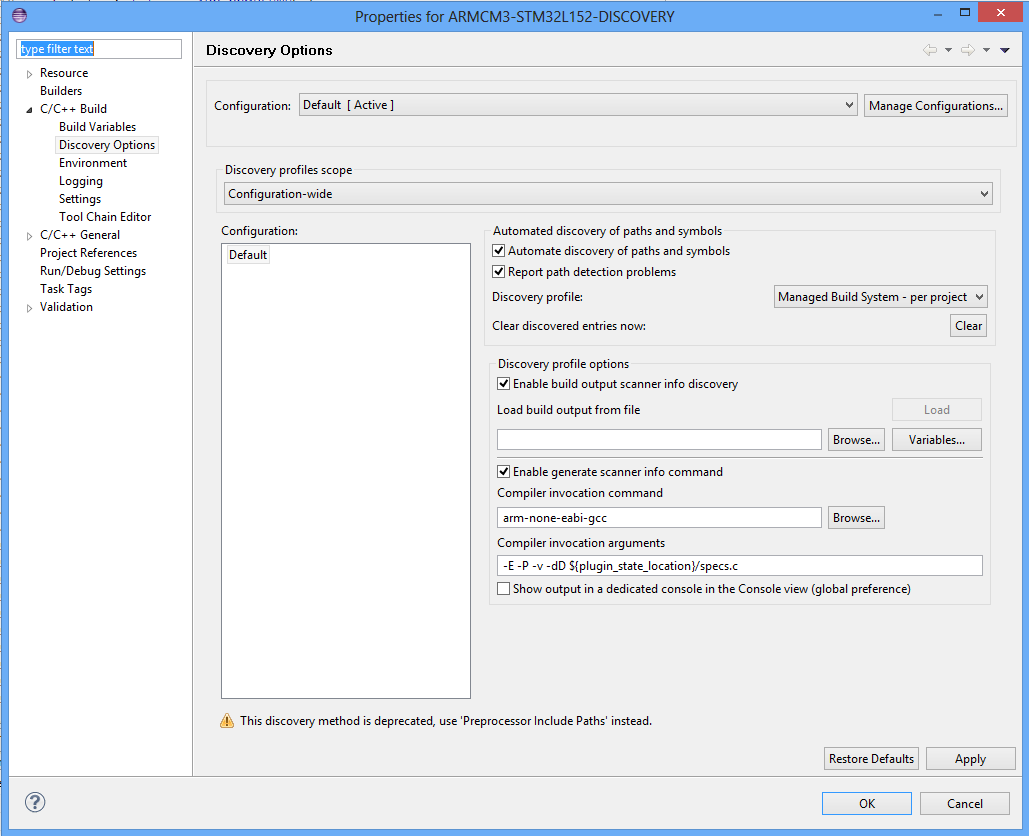Click Browse next to compiler invocation command

pyautogui.click(x=856, y=518)
